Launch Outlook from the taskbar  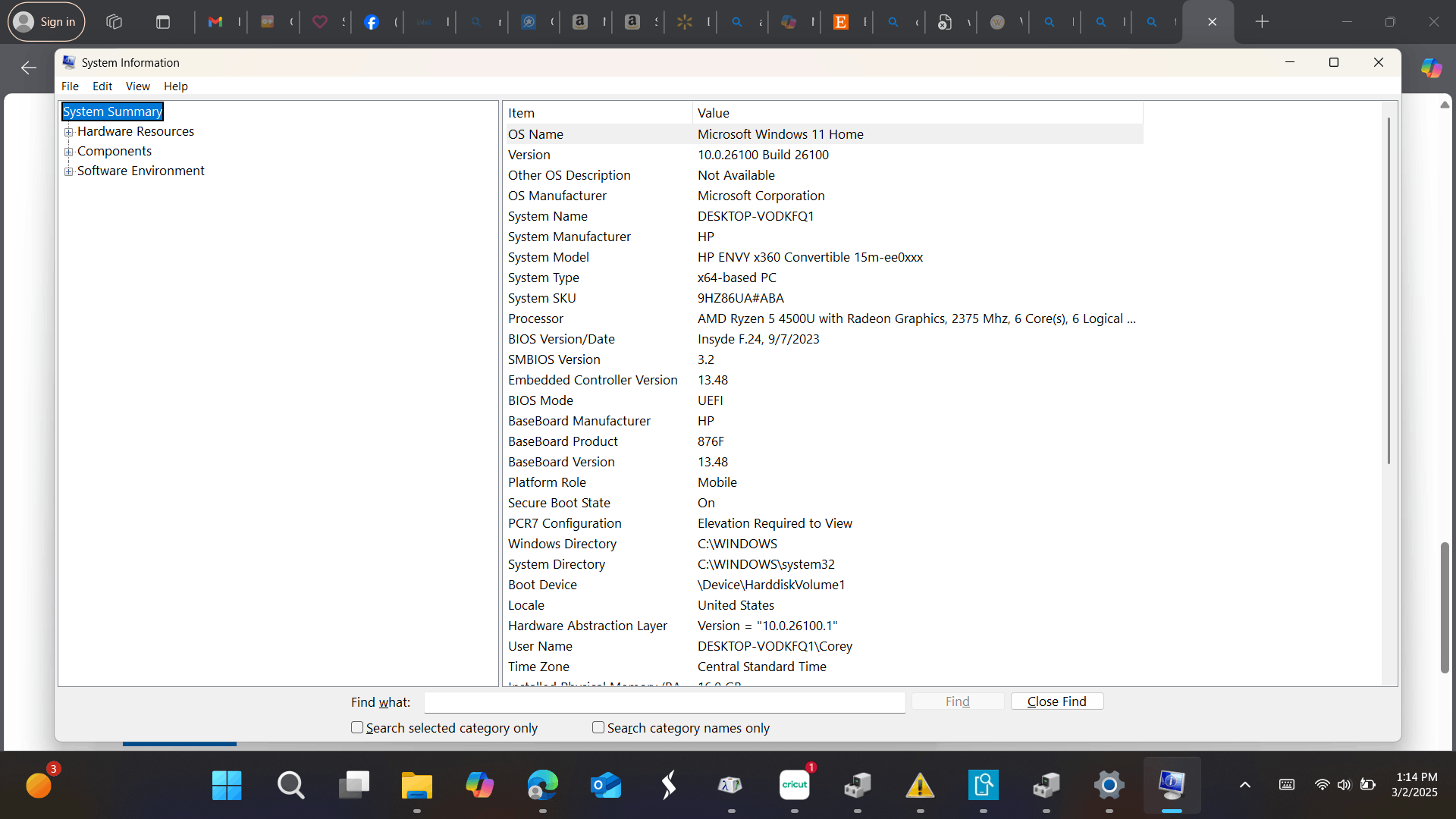[606, 786]
